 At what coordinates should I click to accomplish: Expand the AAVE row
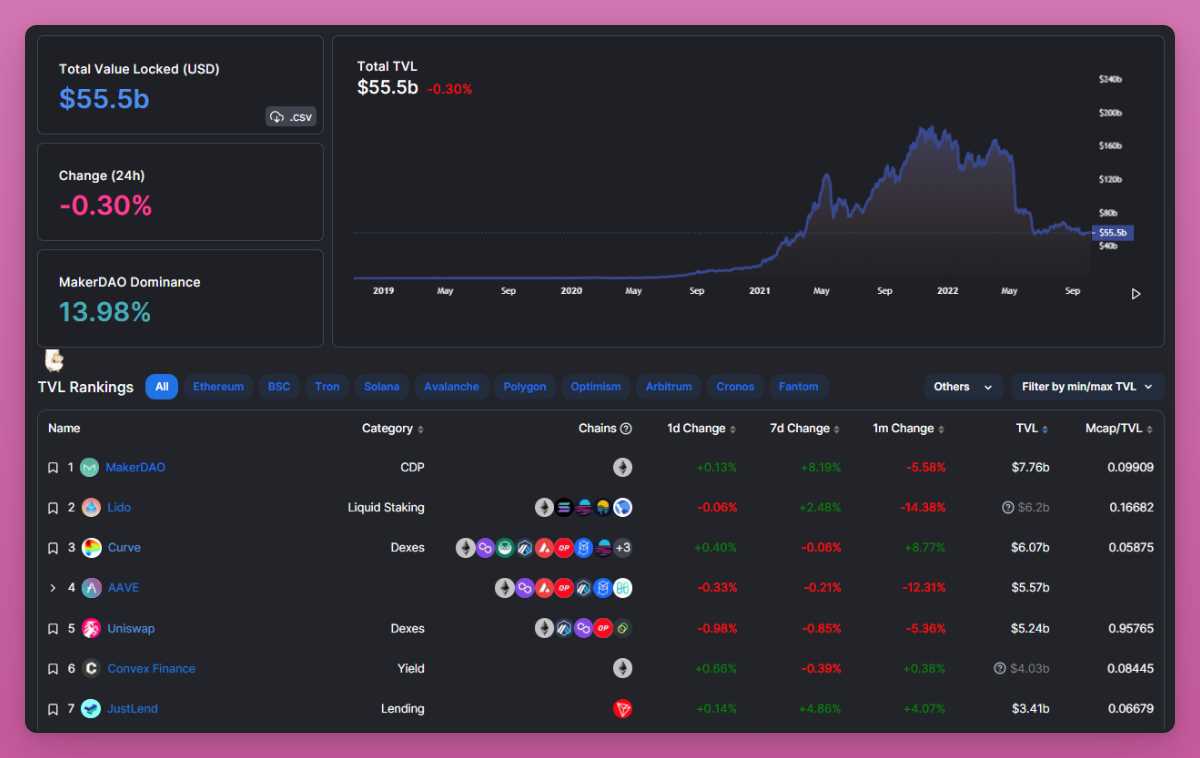53,588
